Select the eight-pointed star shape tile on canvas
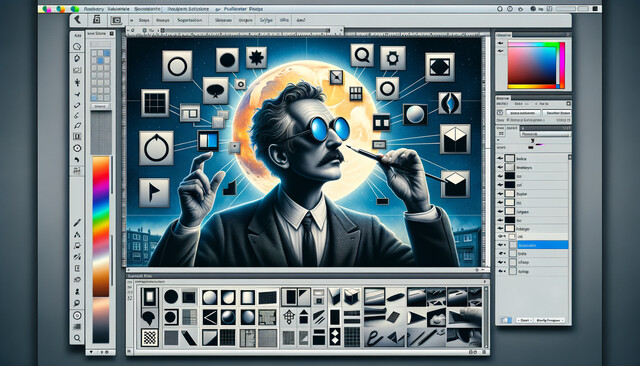The height and width of the screenshot is (366, 640). (256, 58)
